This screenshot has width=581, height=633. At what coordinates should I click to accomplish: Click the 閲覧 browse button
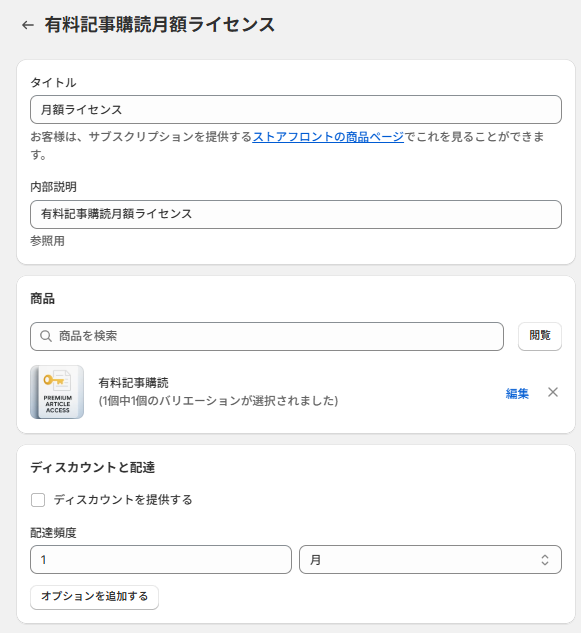(540, 336)
